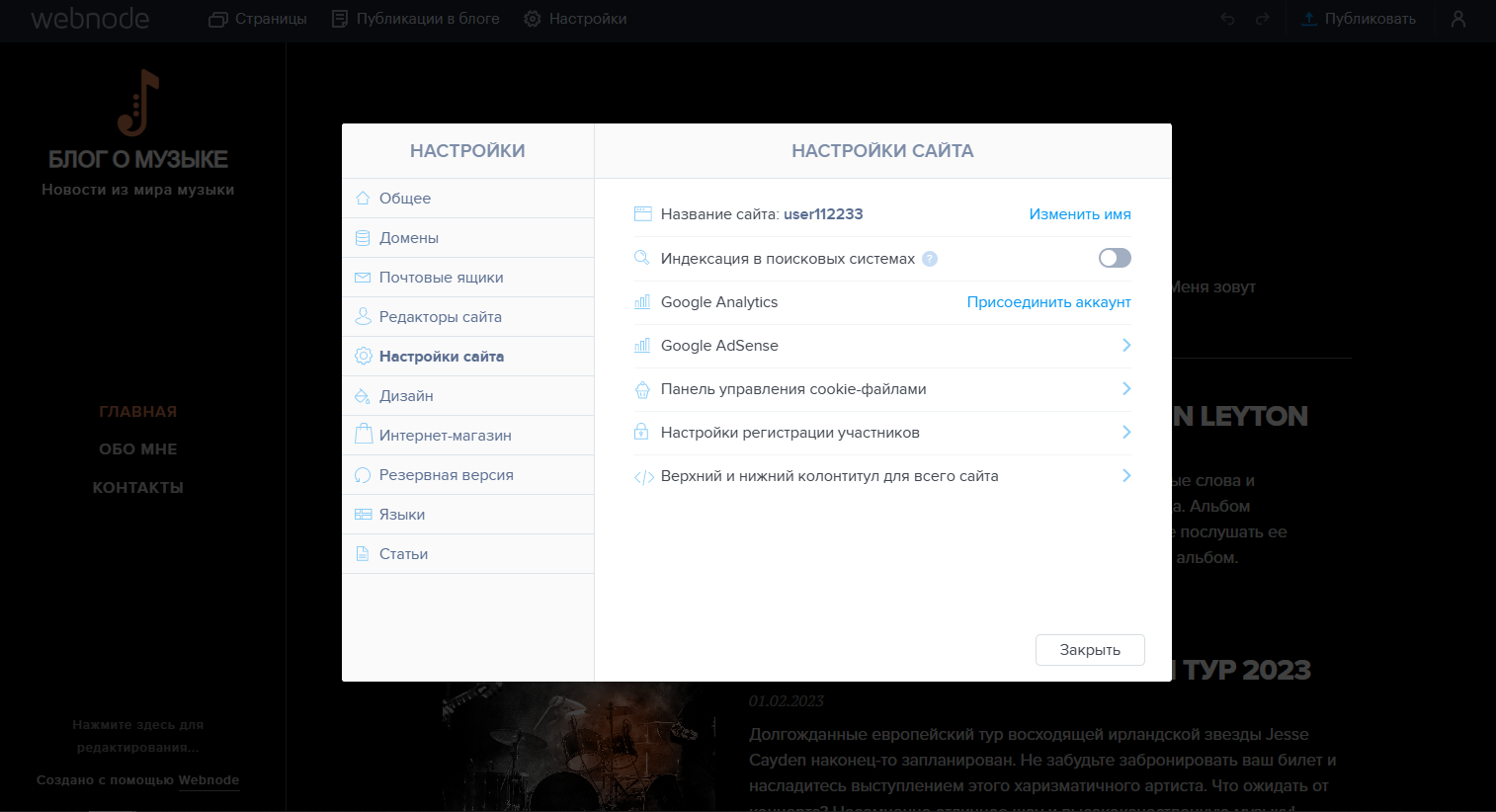Toggle Индексация в поисковых системах switch
The image size is (1496, 812).
(x=1115, y=258)
